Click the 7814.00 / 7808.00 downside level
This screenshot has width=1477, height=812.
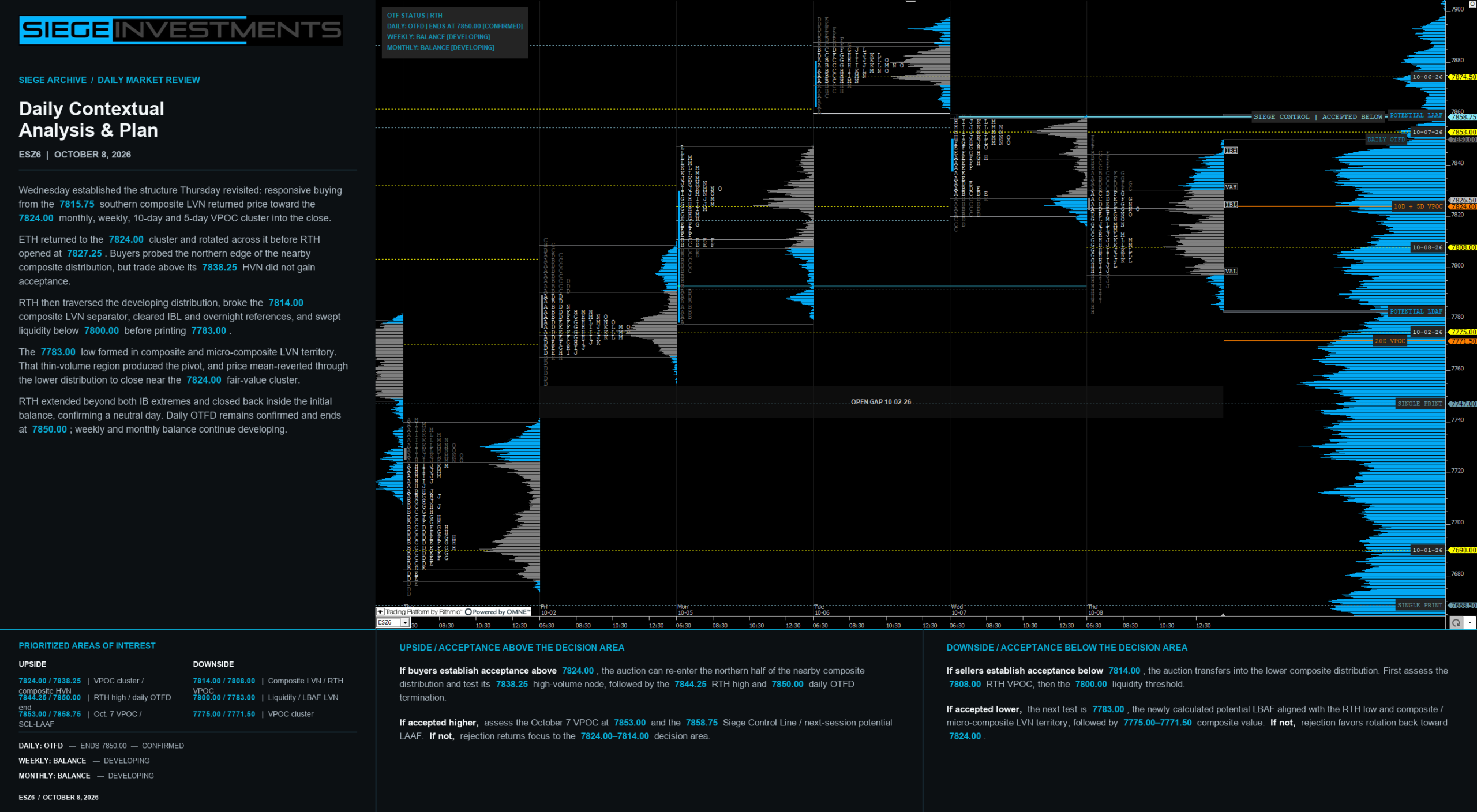click(224, 681)
